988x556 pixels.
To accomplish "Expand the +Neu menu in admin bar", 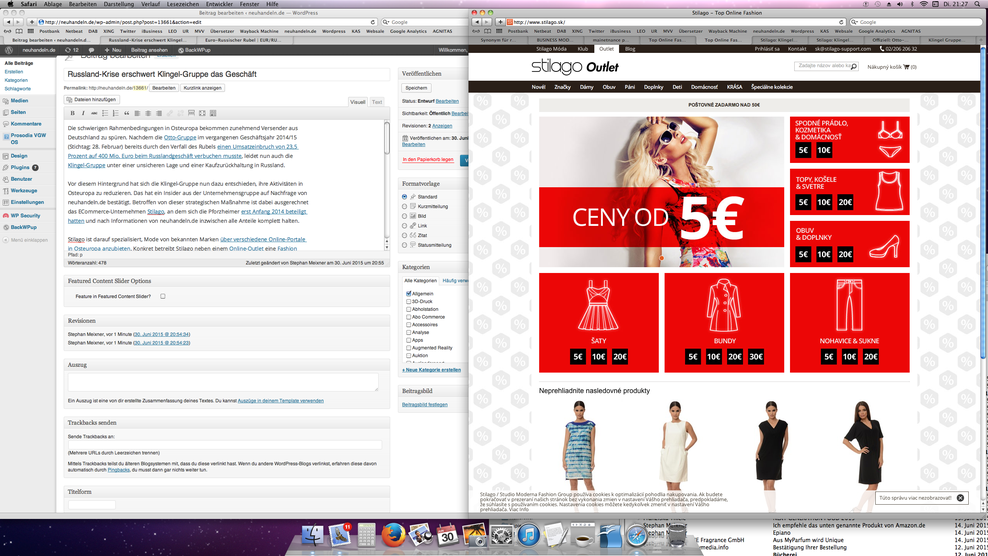I will (x=113, y=50).
